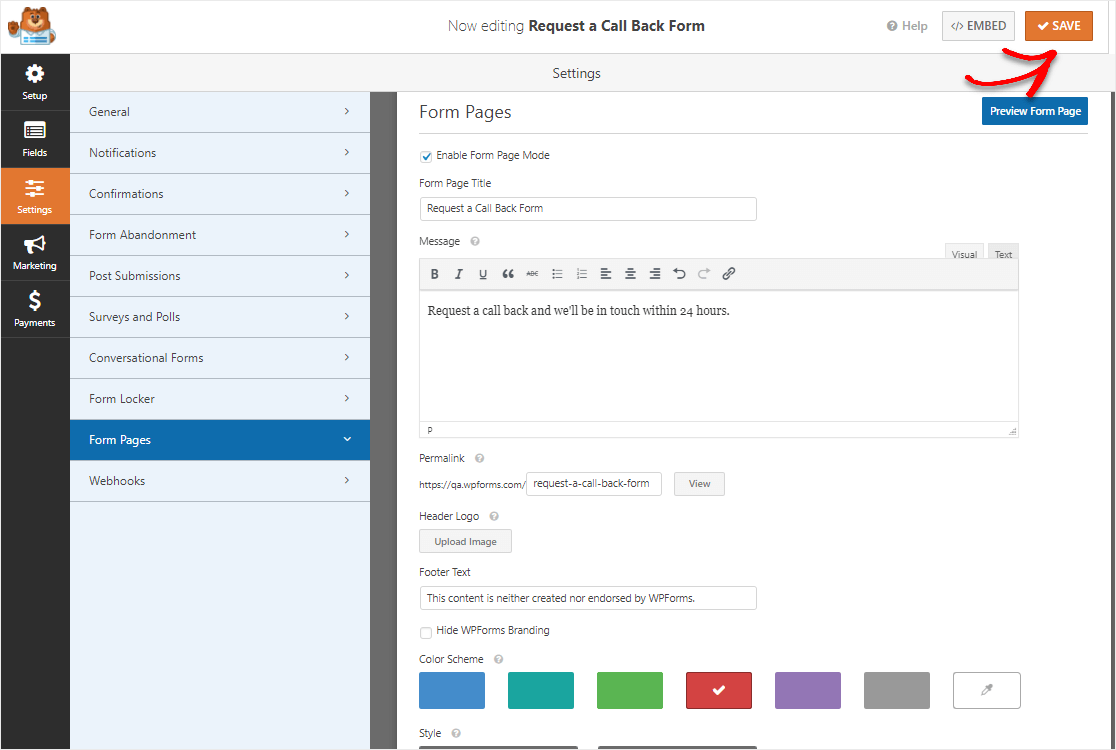Choose the green color scheme
1116x750 pixels.
(x=630, y=690)
